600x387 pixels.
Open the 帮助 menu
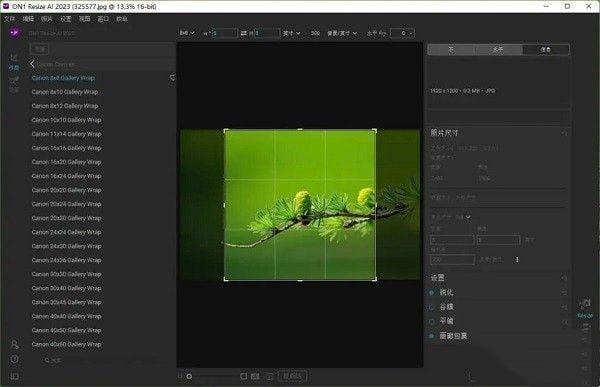pyautogui.click(x=122, y=19)
